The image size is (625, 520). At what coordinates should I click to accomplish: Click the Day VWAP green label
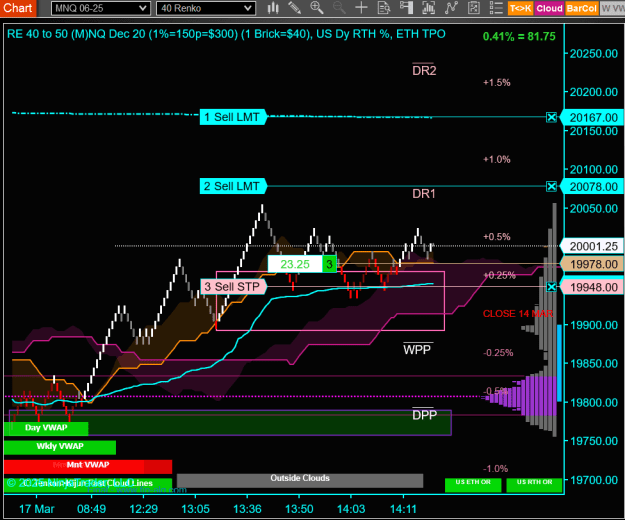tap(46, 428)
